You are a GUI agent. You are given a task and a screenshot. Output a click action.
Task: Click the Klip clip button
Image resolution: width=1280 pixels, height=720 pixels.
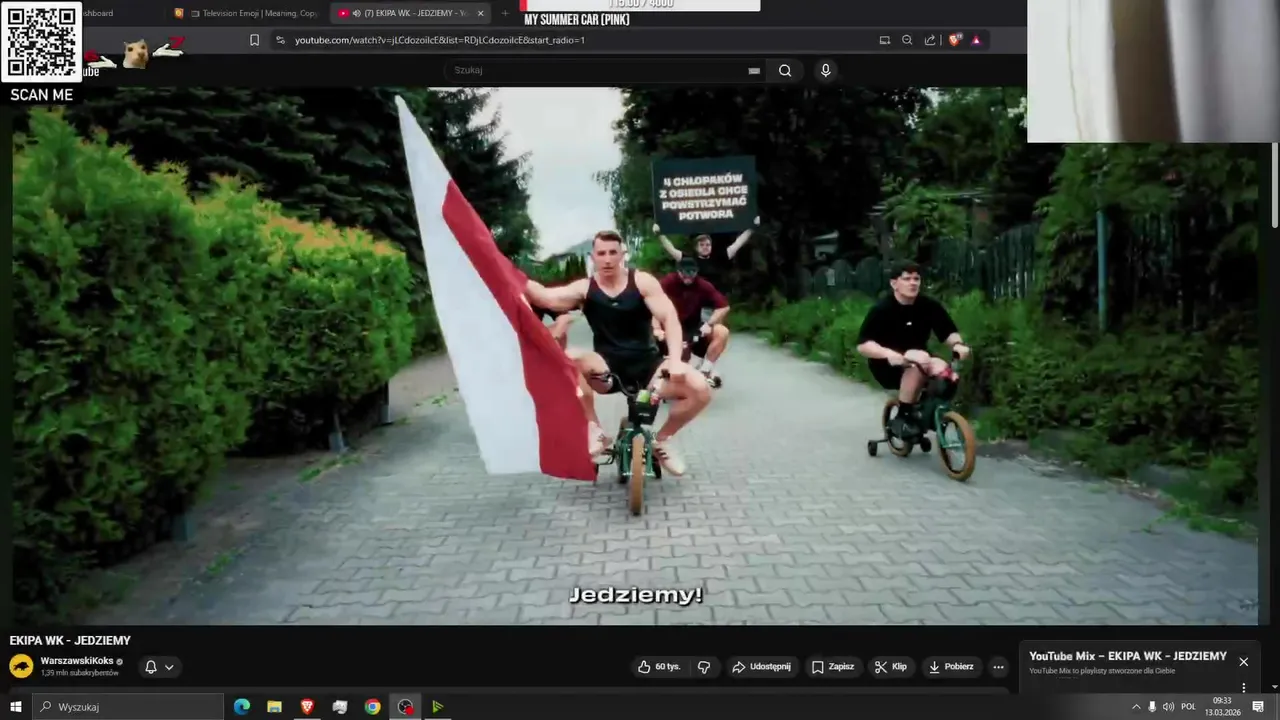(890, 667)
